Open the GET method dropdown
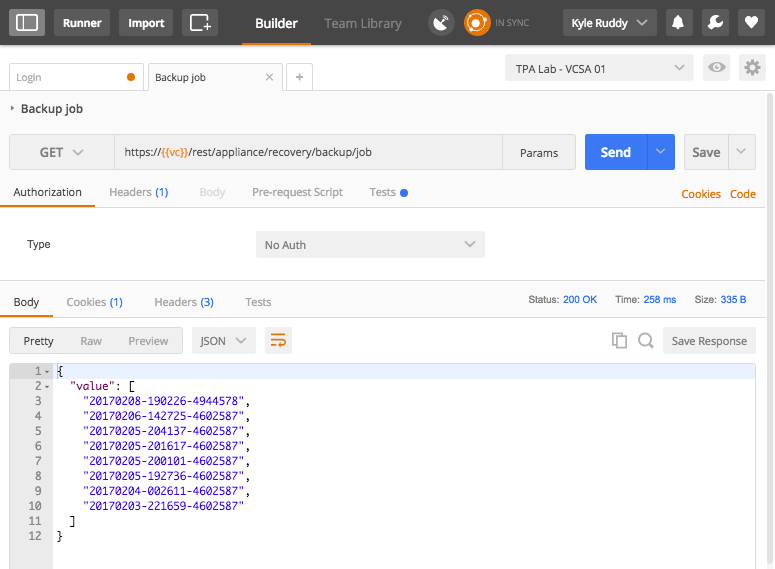This screenshot has width=775, height=569. click(x=62, y=153)
